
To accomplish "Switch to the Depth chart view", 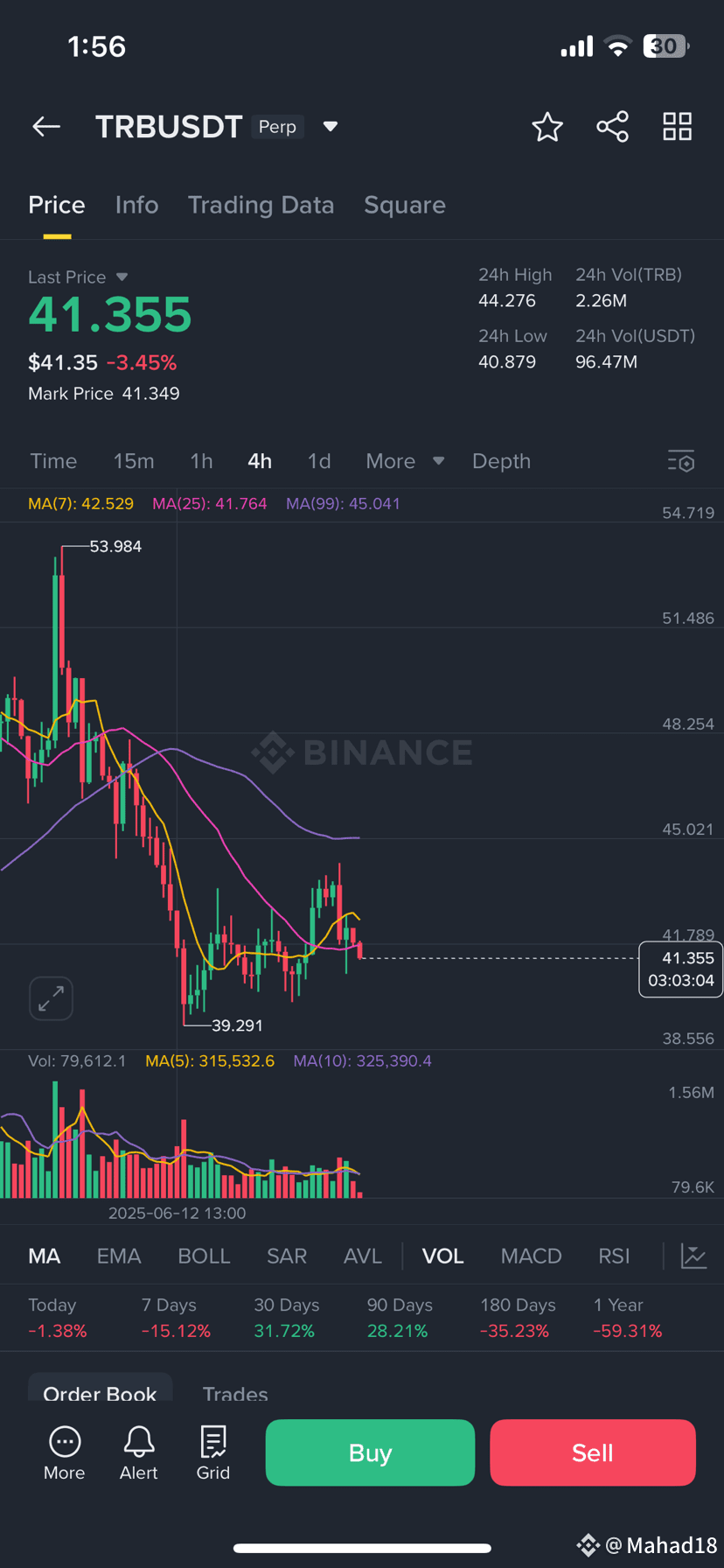I will click(x=501, y=461).
